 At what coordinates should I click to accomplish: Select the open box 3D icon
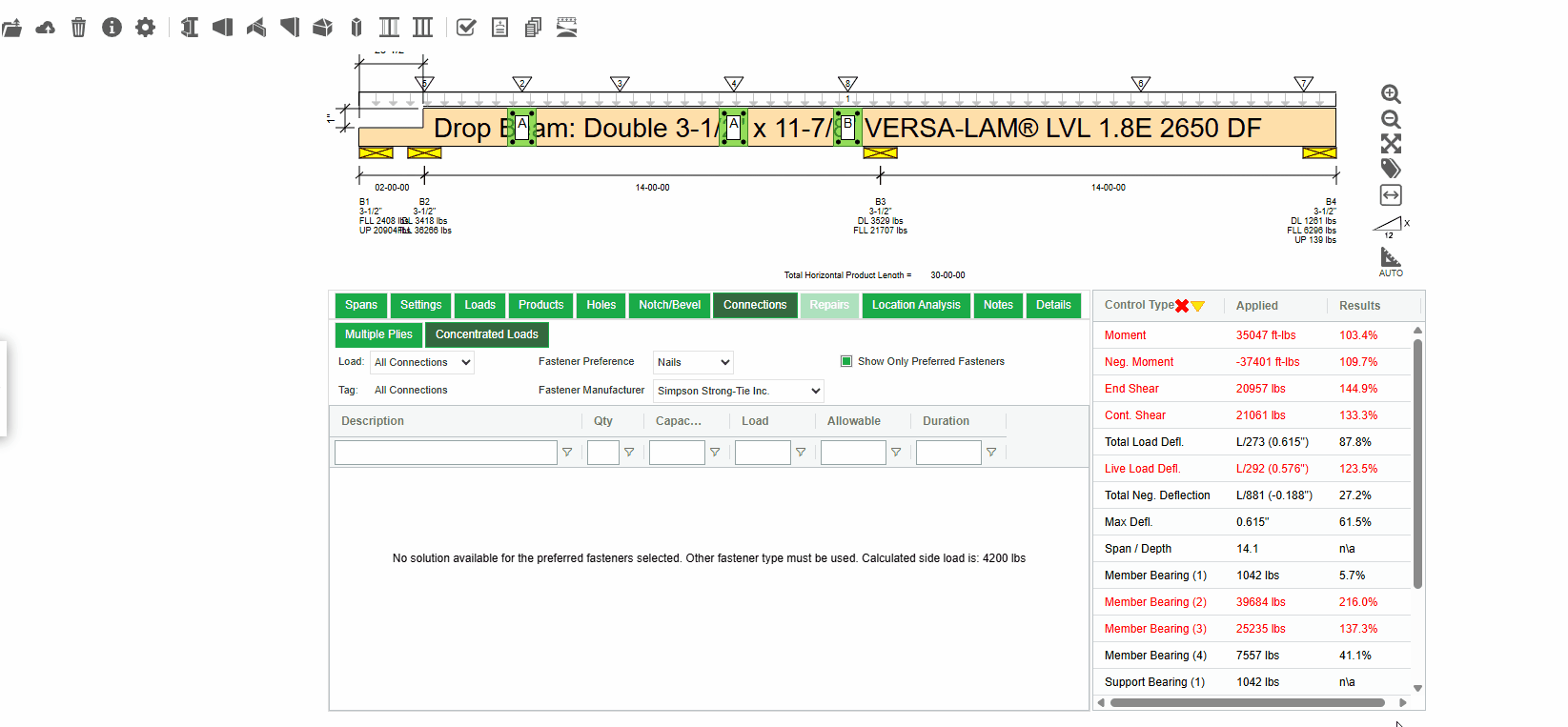[x=323, y=28]
